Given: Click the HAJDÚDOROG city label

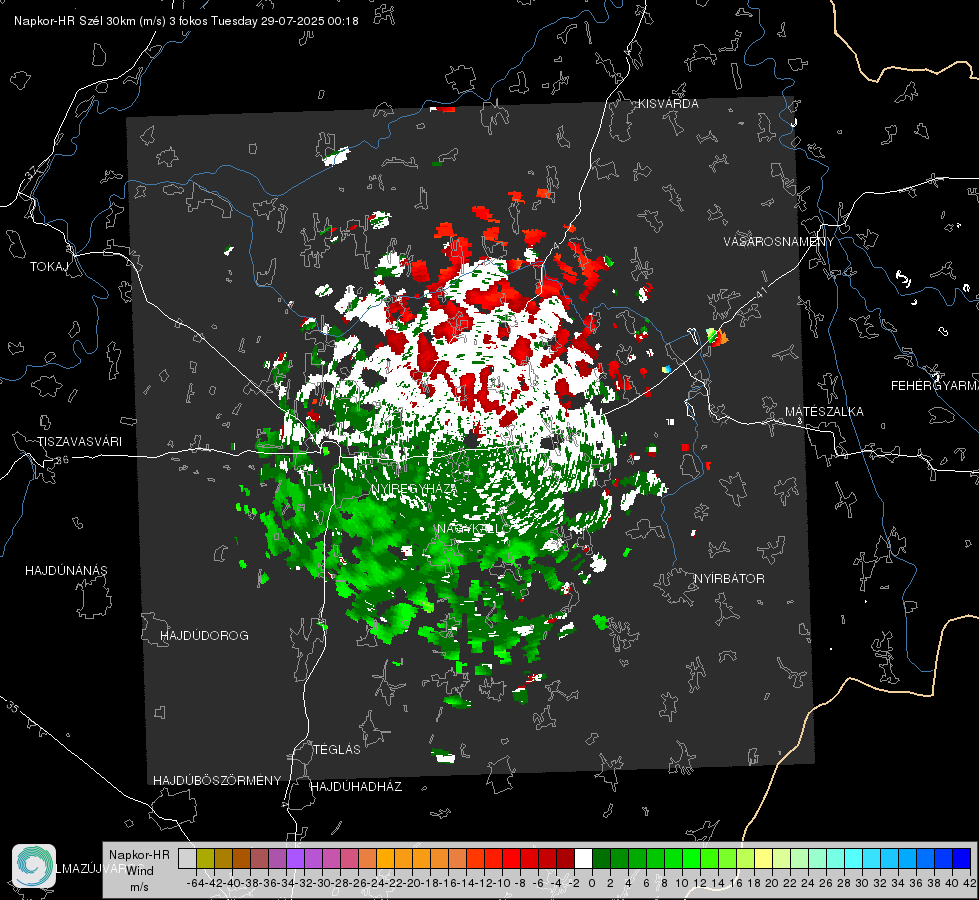Looking at the screenshot, I should point(204,636).
